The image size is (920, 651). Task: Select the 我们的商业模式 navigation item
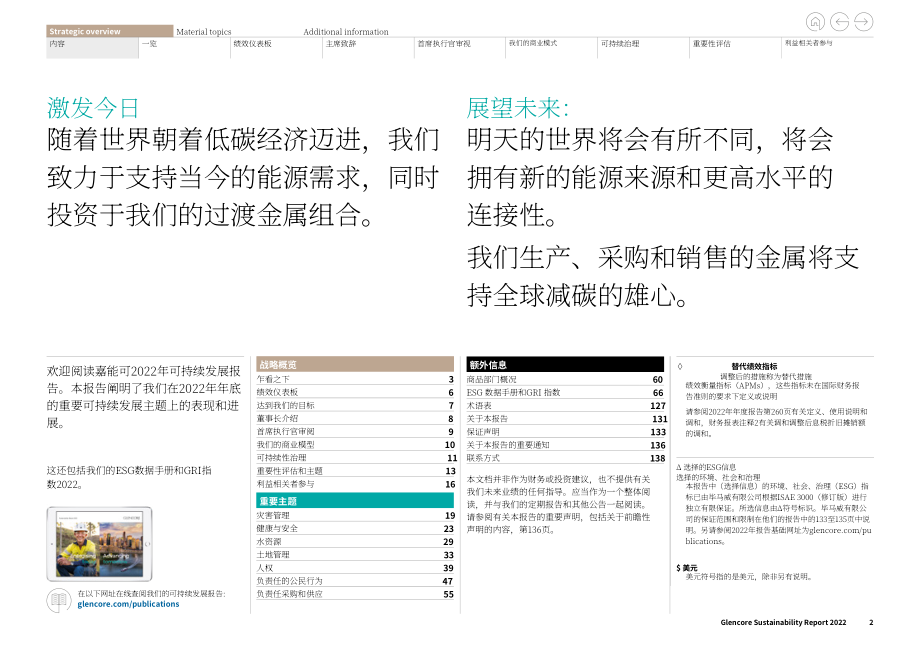[x=552, y=48]
